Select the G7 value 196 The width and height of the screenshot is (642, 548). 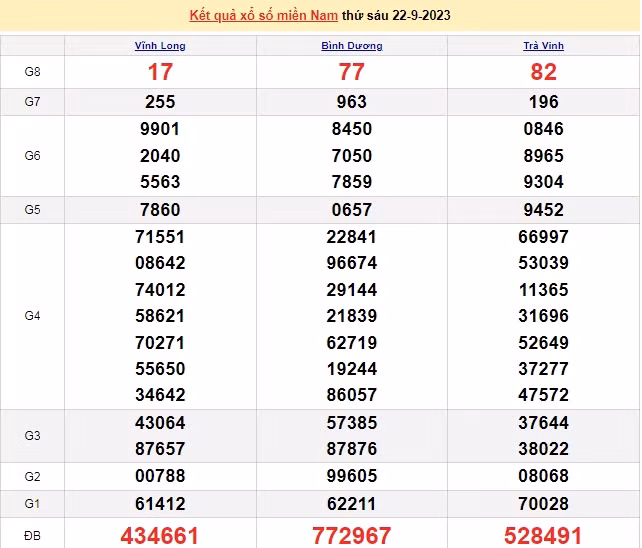tap(543, 102)
